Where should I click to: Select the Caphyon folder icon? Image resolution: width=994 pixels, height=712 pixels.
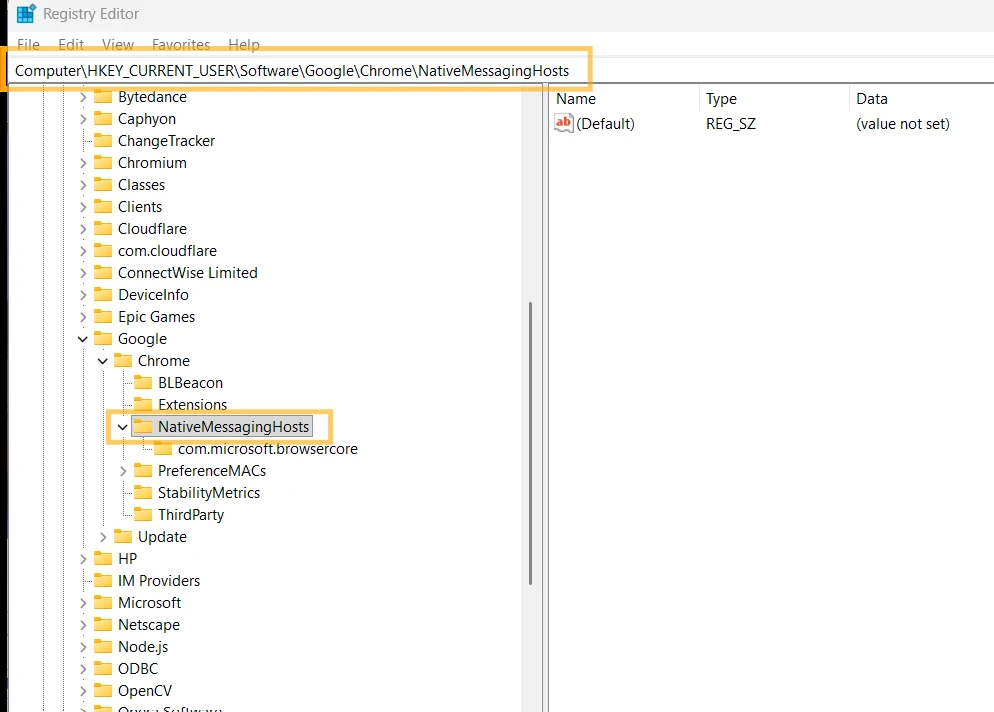click(x=103, y=119)
